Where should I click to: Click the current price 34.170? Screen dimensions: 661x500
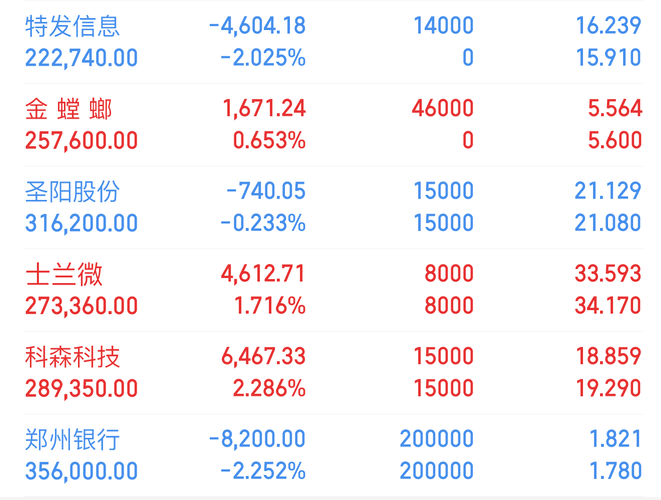point(608,306)
